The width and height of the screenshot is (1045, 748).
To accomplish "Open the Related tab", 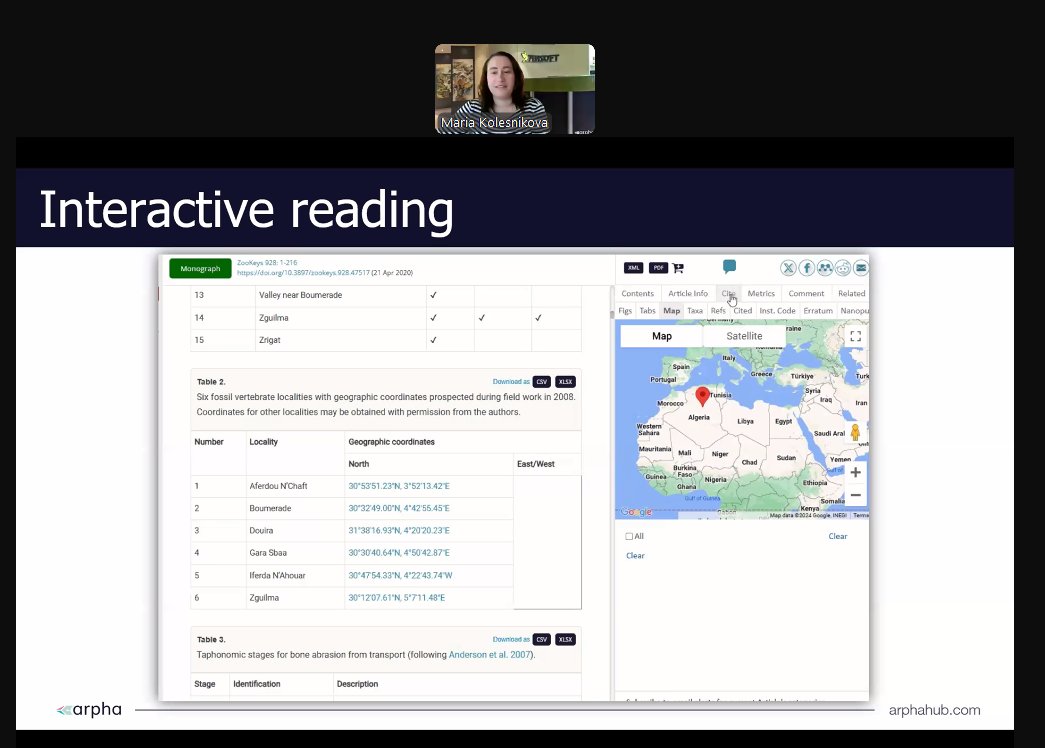I will tap(852, 293).
